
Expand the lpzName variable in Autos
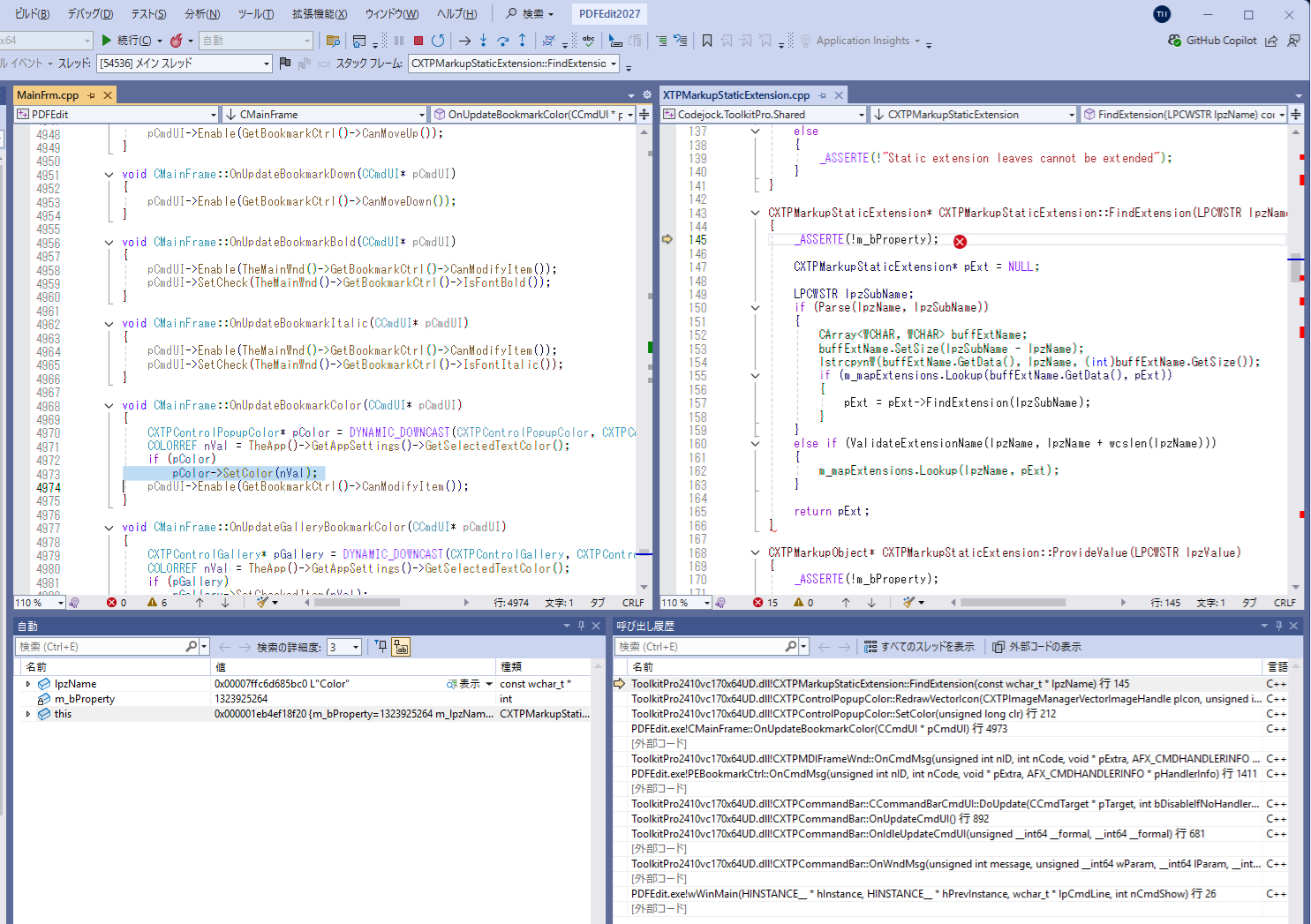[x=28, y=684]
